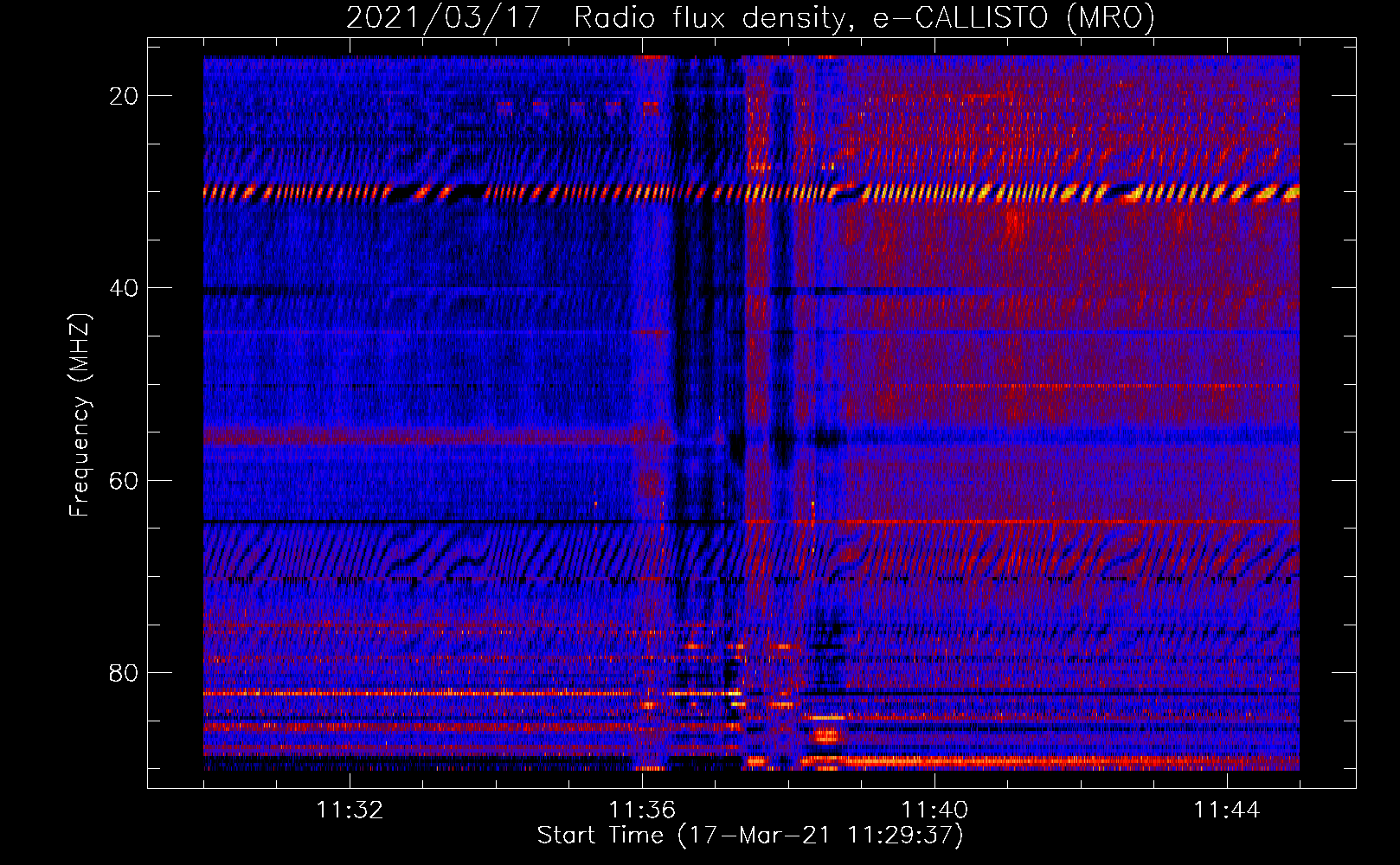Click the "11:40" time tick label
The height and width of the screenshot is (865, 1400).
click(x=934, y=810)
